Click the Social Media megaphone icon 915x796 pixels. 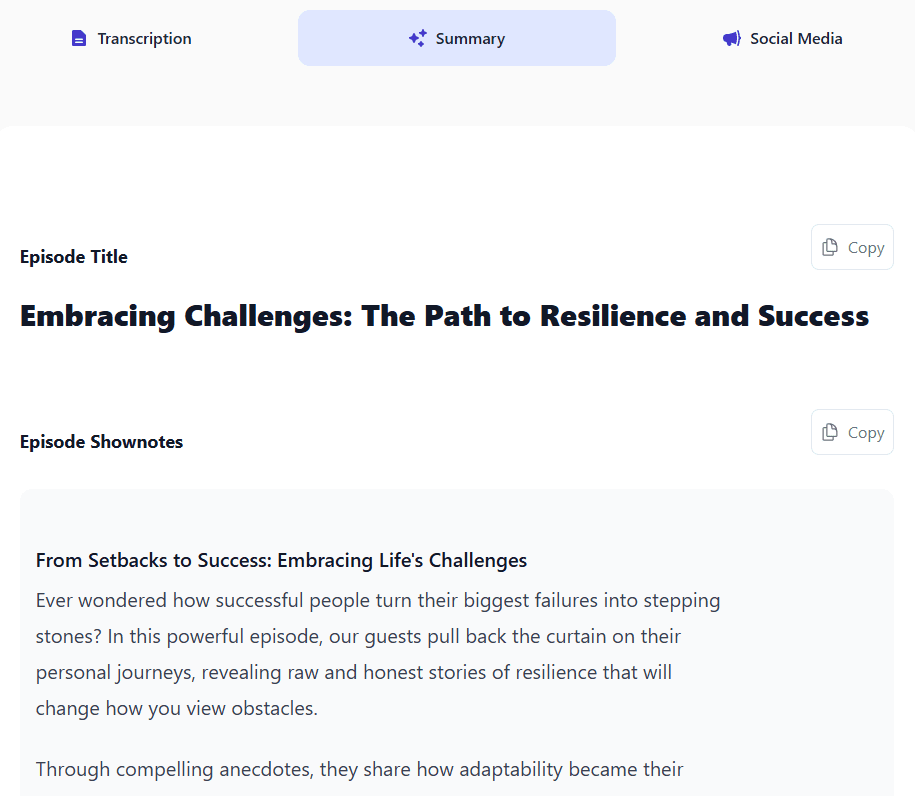pyautogui.click(x=732, y=39)
